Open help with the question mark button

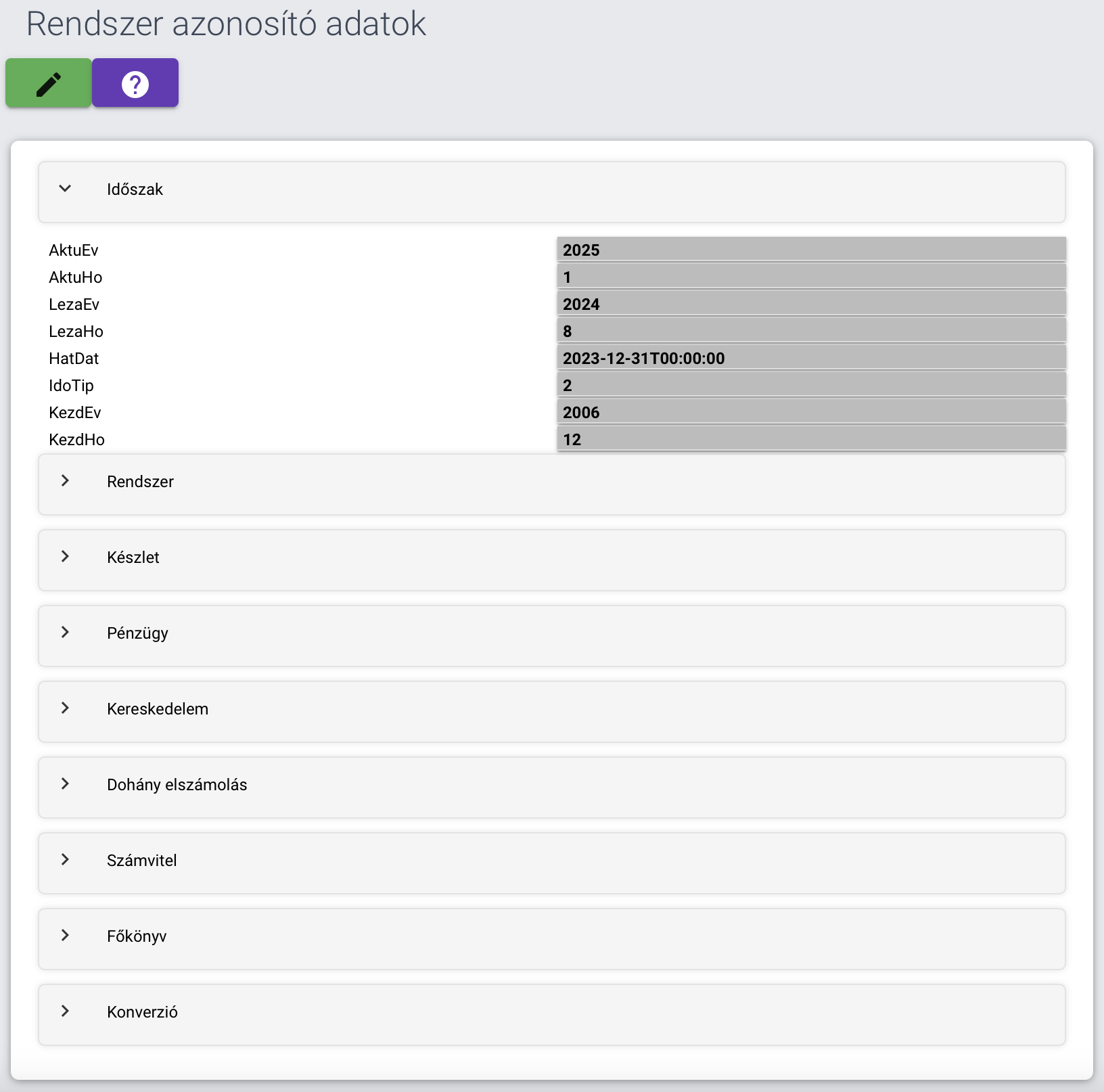tap(135, 83)
